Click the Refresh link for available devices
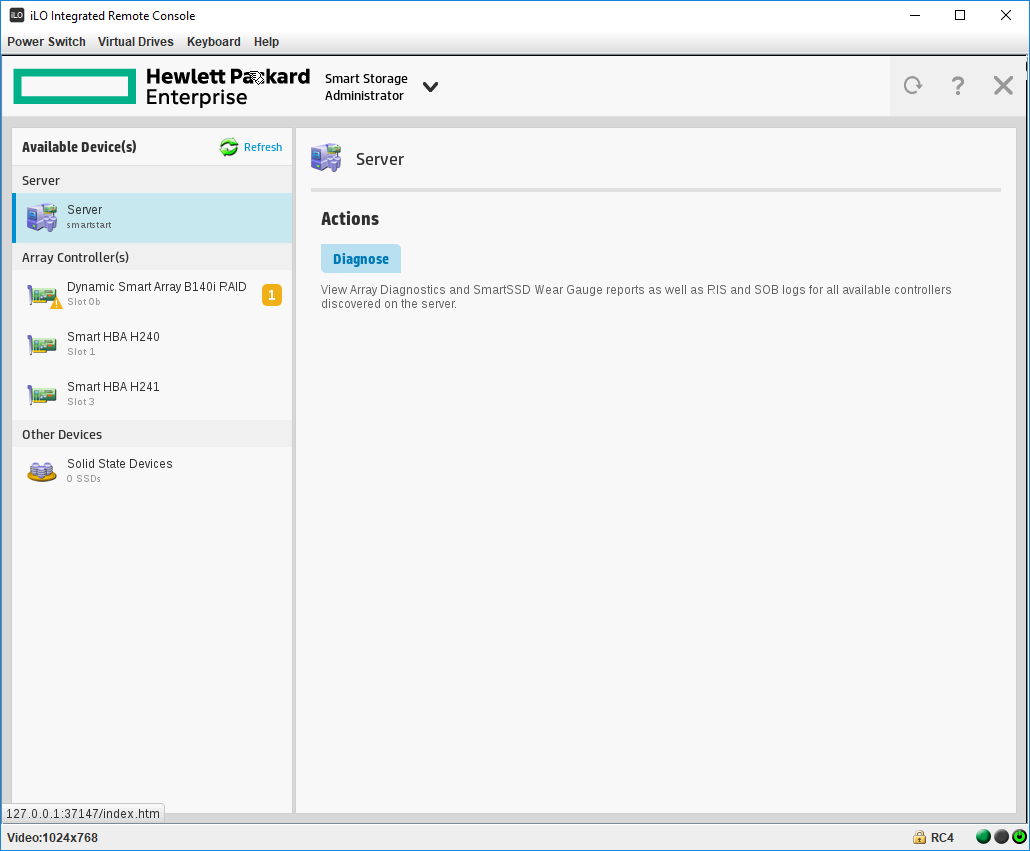Viewport: 1030px width, 851px height. (x=263, y=147)
